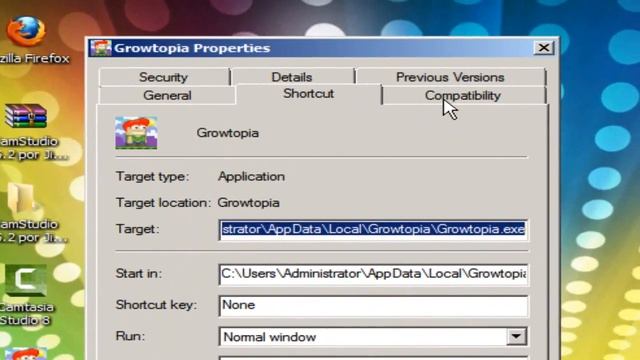Click the Target location value Growtopia
The height and width of the screenshot is (360, 640).
coord(249,202)
